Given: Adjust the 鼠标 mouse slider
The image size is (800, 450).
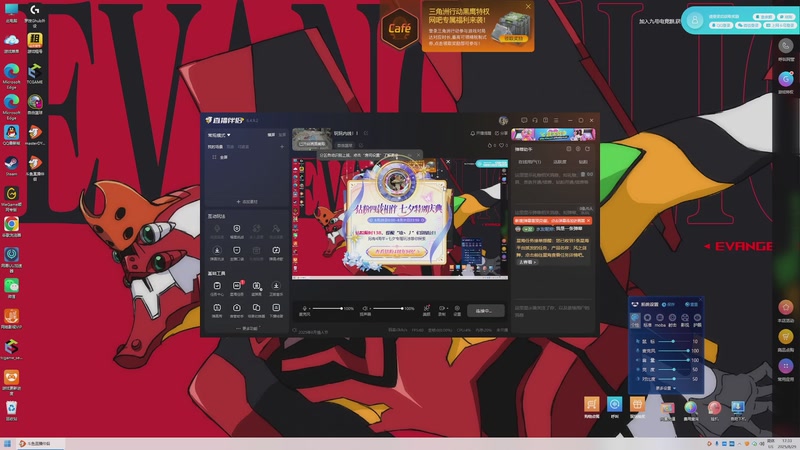Looking at the screenshot, I should [x=673, y=341].
